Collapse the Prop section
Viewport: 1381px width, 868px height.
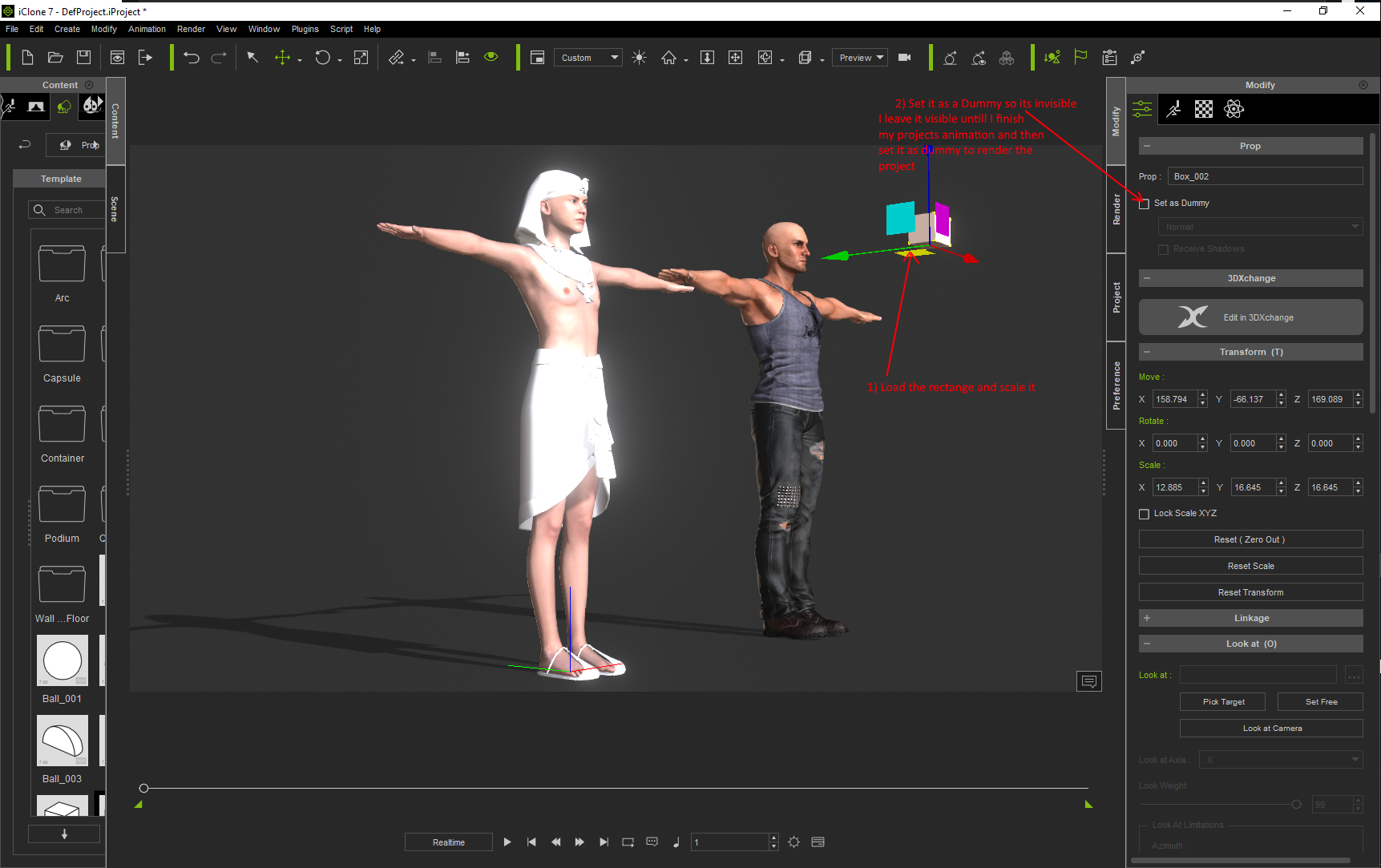pyautogui.click(x=1147, y=146)
